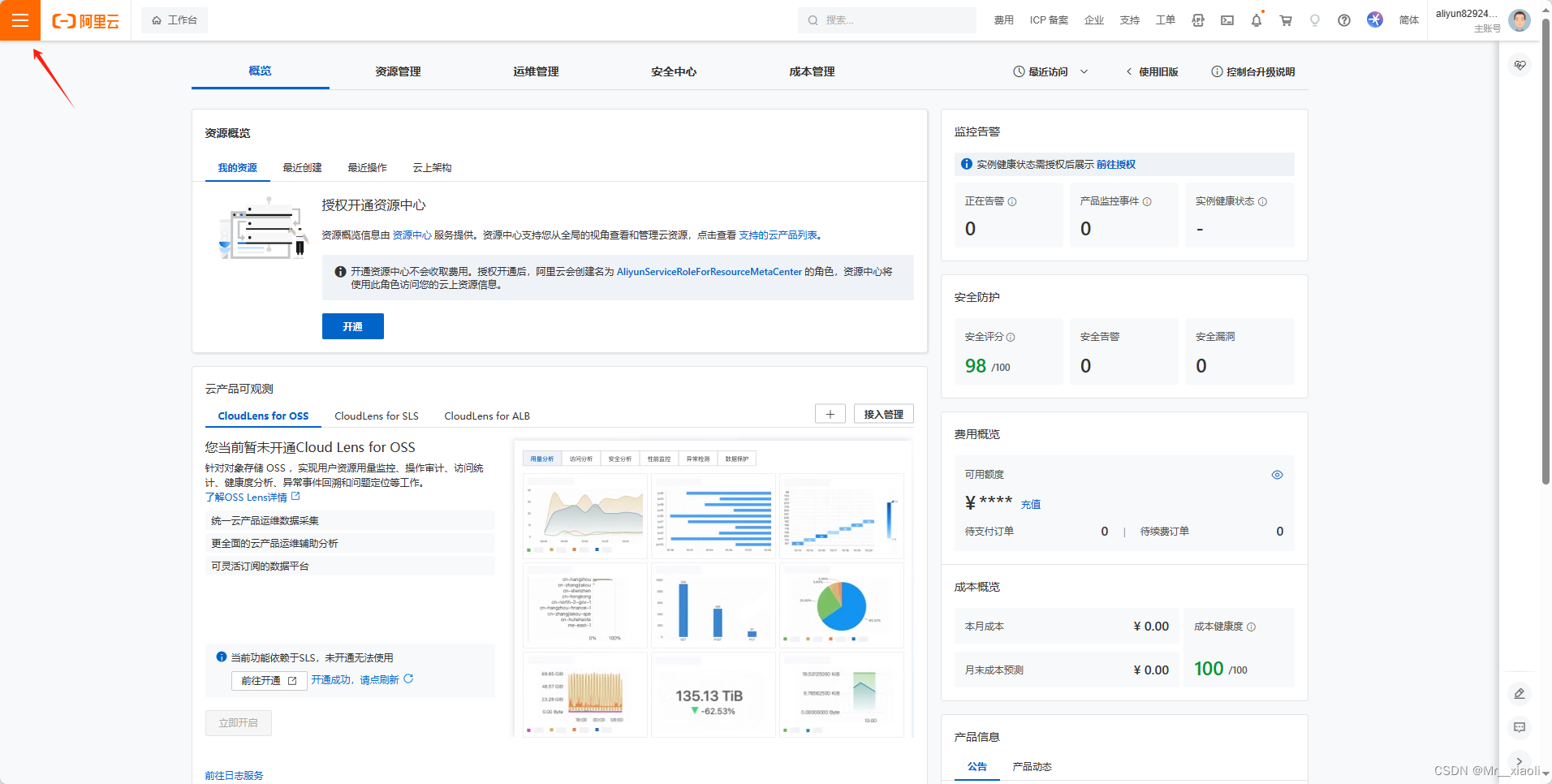This screenshot has height=784, width=1552.
Task: Click the lightbulb suggestion icon in top bar
Action: coord(1314,20)
